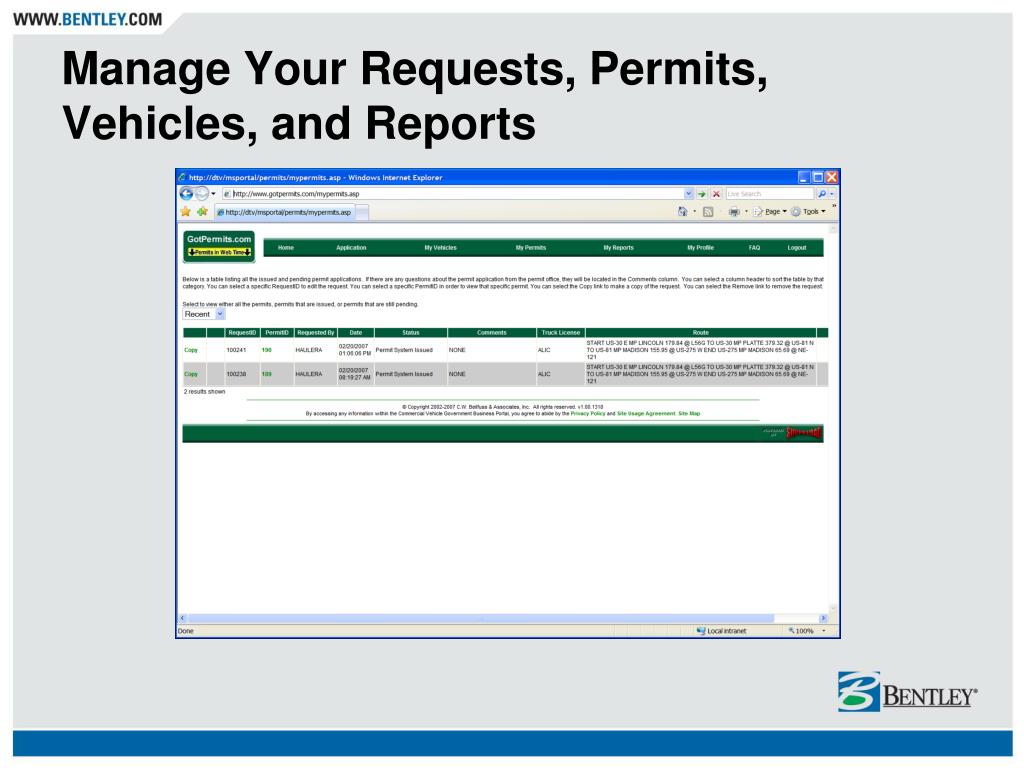Expand the Print options dropdown arrow
1024x768 pixels.
[x=746, y=212]
